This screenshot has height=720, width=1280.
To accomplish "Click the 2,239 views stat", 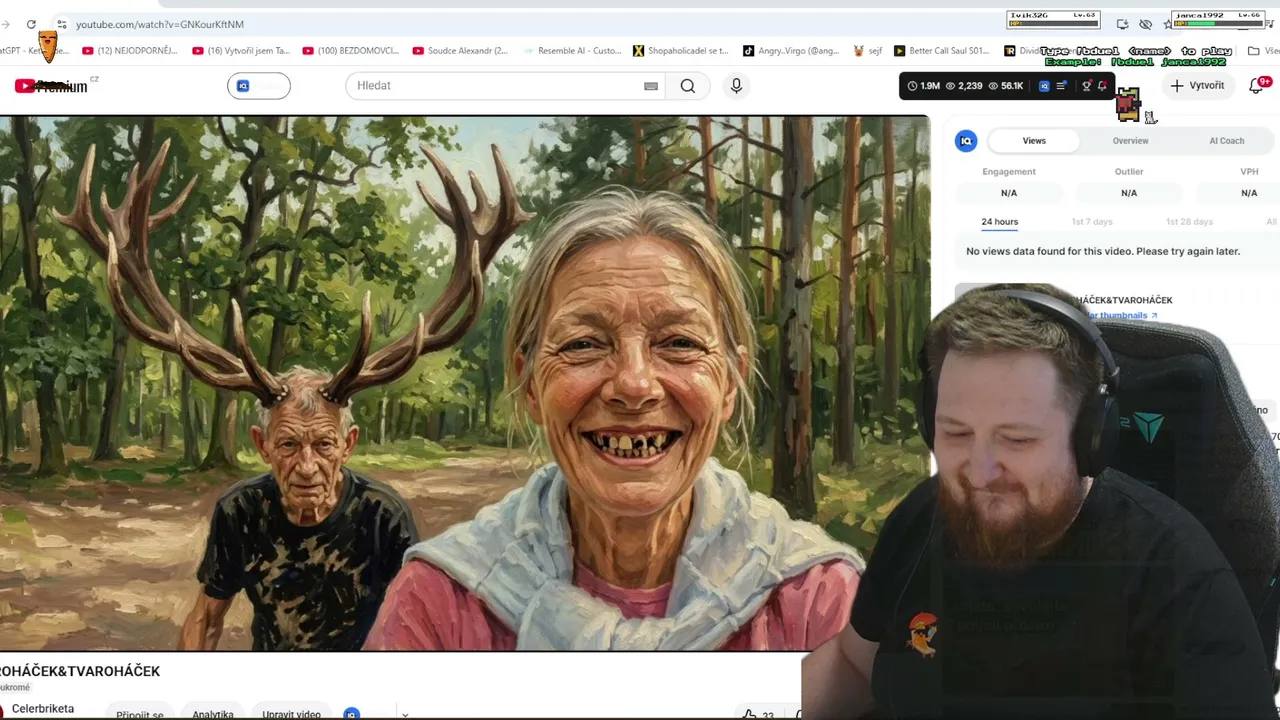I will tap(964, 86).
